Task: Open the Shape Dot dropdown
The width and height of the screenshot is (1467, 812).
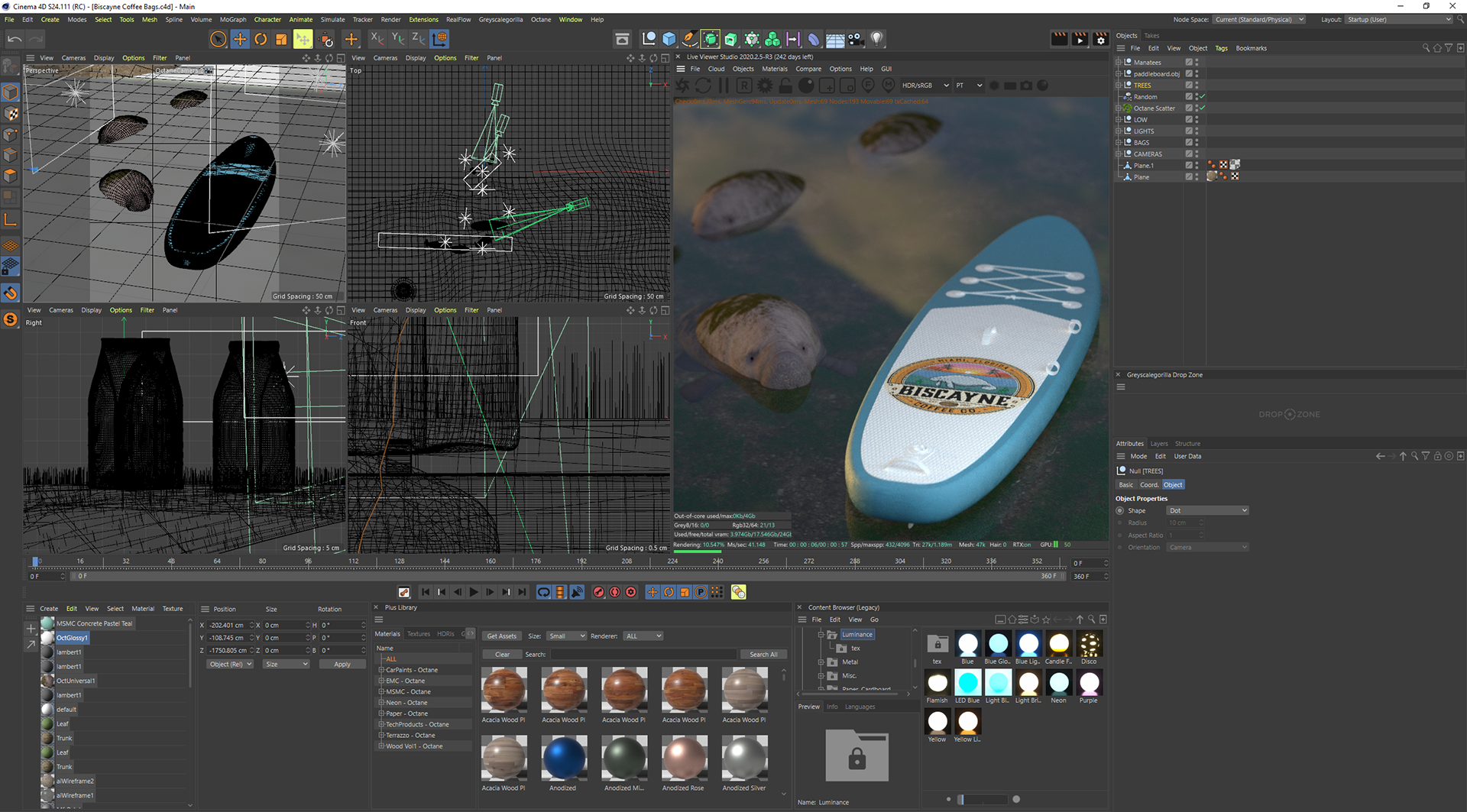Action: [1207, 510]
